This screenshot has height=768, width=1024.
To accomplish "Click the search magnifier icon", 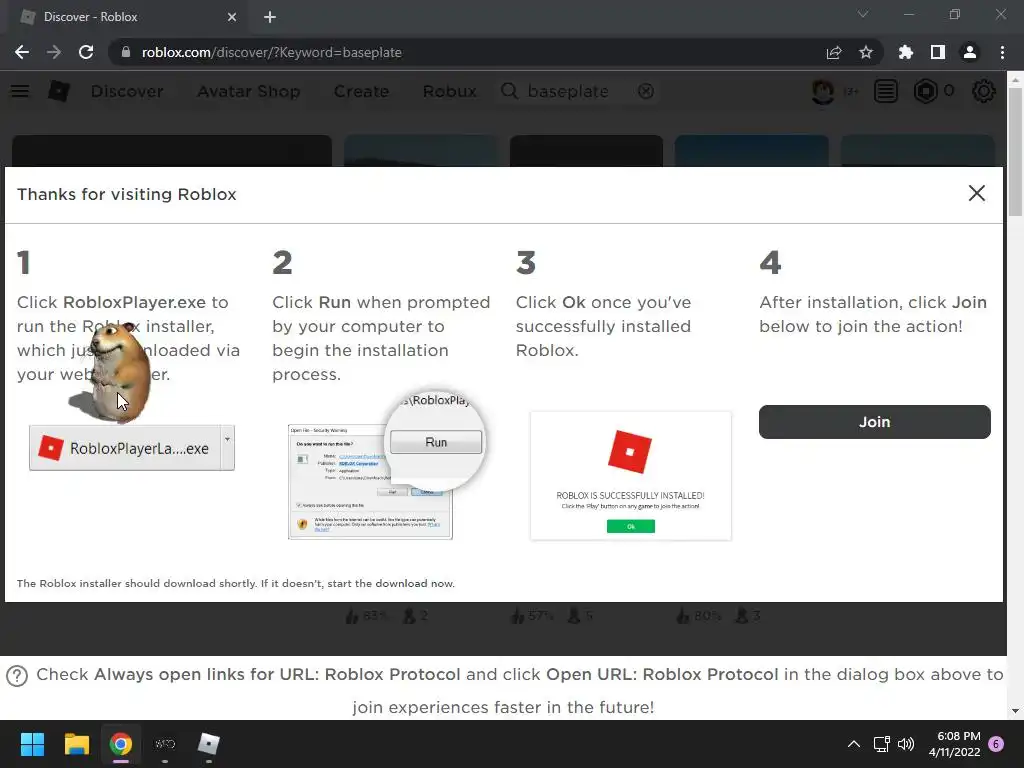I will [509, 91].
